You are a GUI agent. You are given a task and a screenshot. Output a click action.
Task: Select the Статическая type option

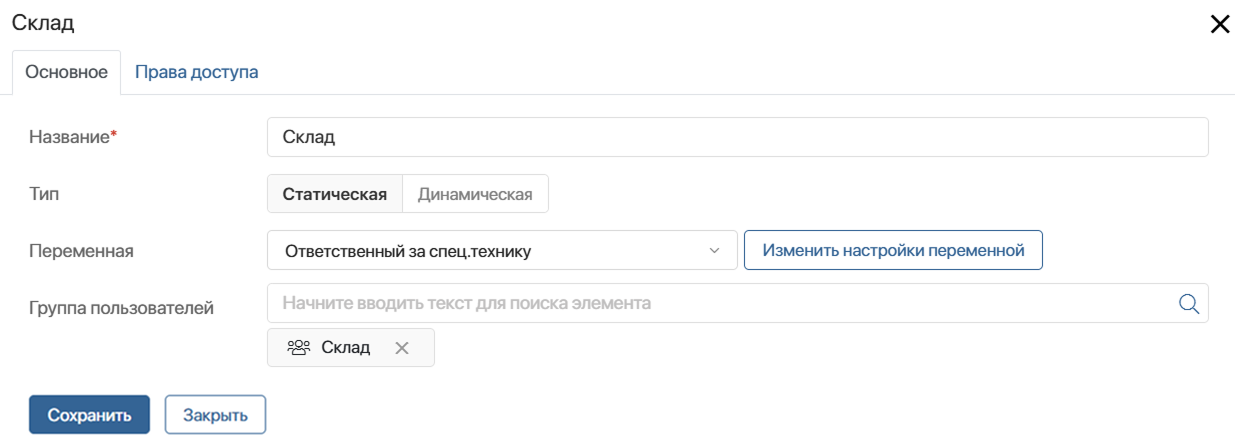[x=335, y=194]
